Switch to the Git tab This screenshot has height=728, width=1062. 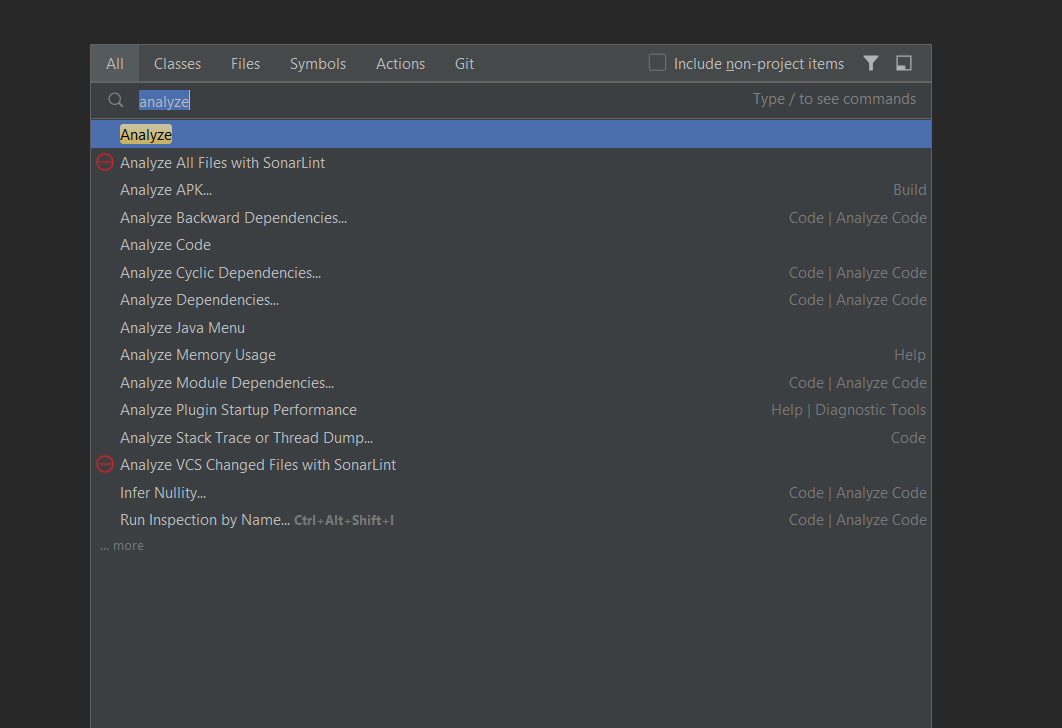coord(464,62)
